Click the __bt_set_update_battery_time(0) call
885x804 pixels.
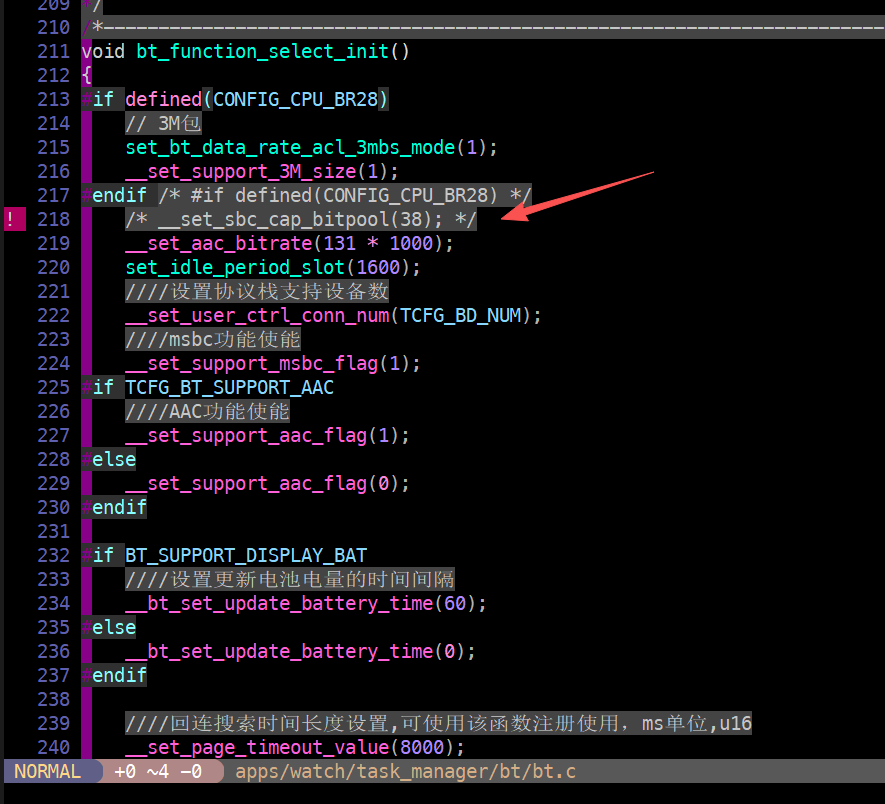[300, 651]
